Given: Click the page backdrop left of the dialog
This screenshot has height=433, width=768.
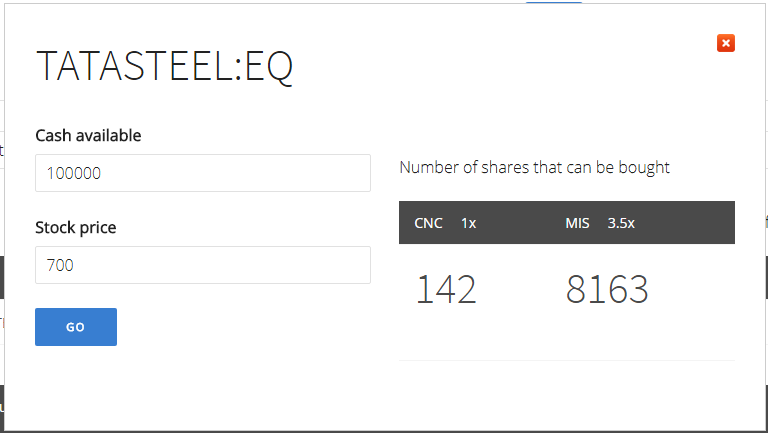Looking at the screenshot, I should 2,216.
